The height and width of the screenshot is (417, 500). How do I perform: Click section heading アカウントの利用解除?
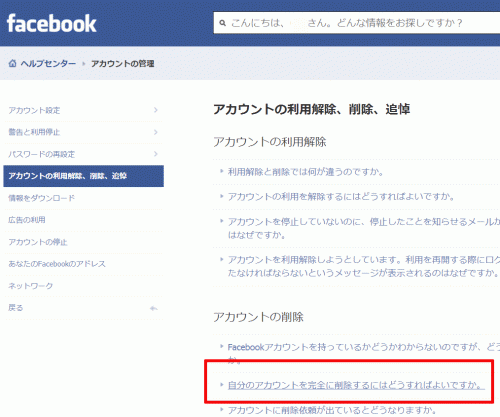point(270,142)
